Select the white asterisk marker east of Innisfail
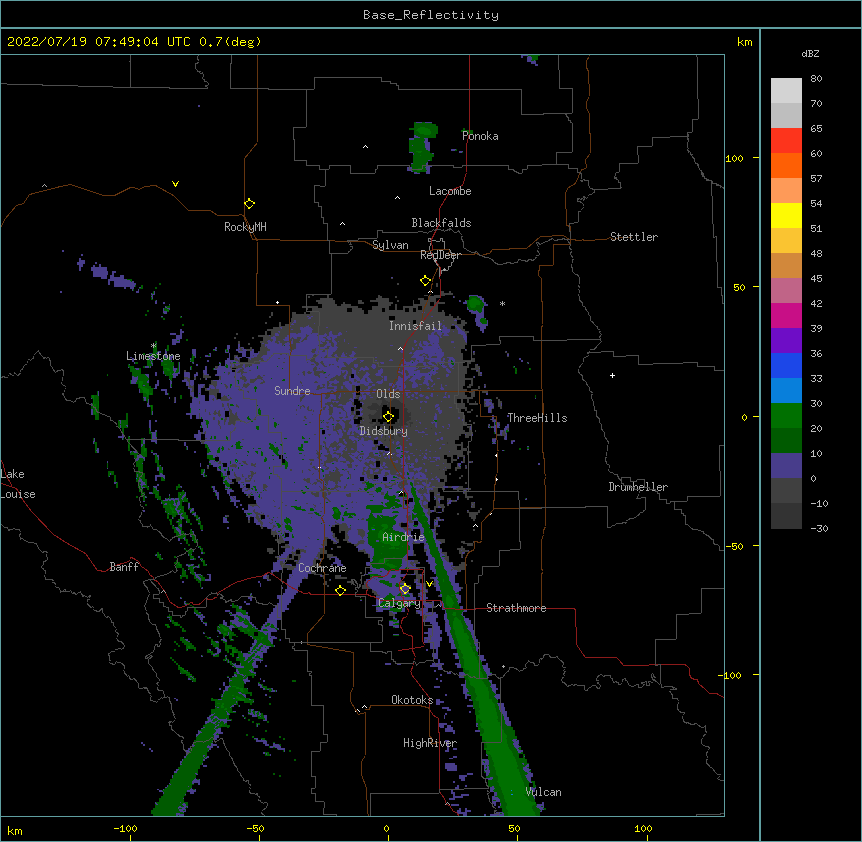Screen dimensions: 862x842 (x=502, y=303)
